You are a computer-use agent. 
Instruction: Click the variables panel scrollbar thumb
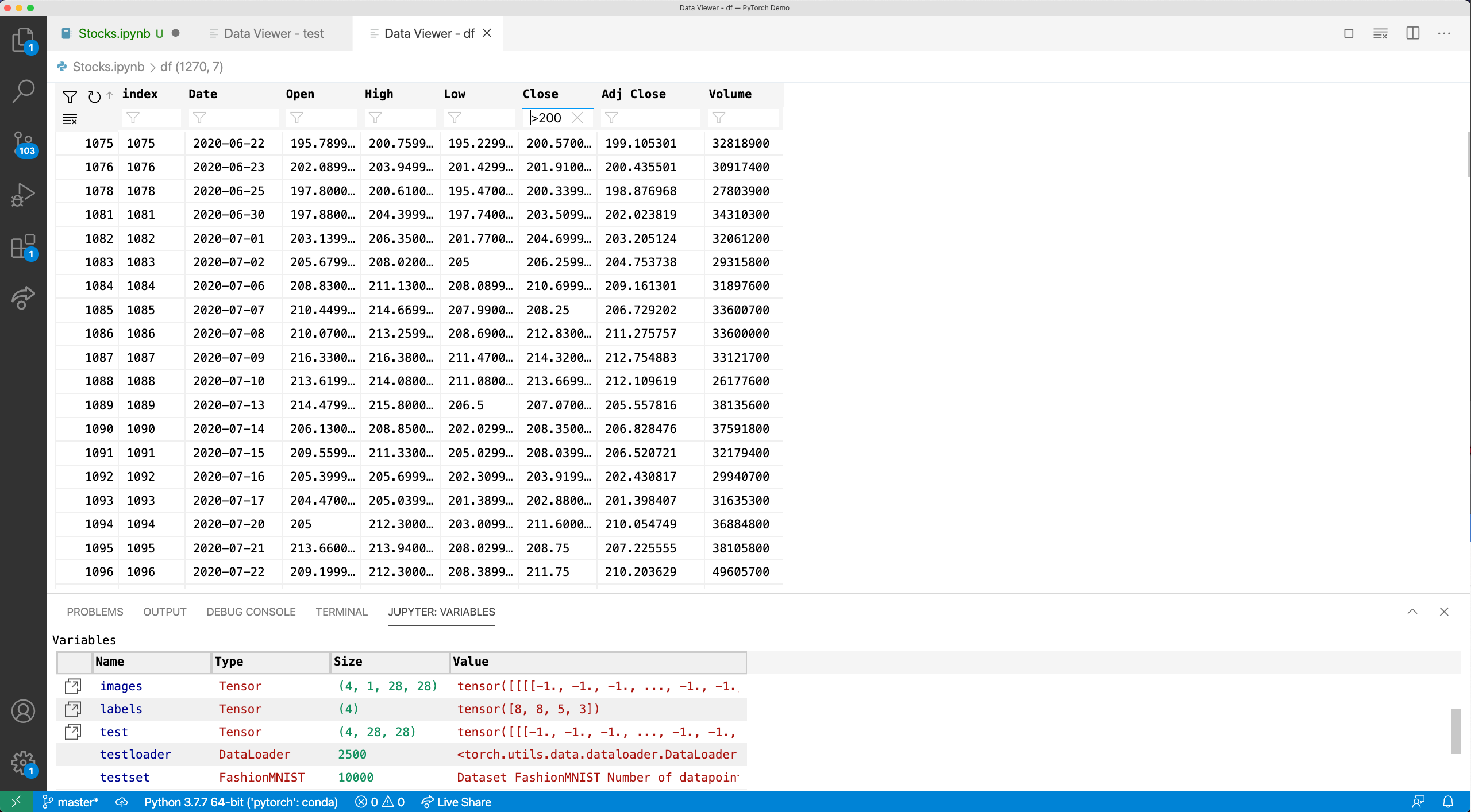(1455, 730)
